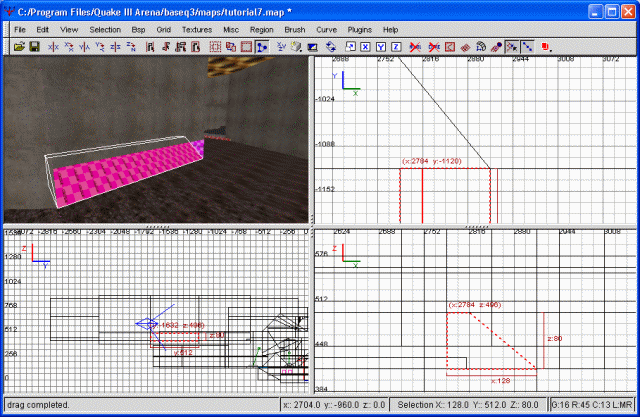
Task: Open the Selection menu
Action: point(105,30)
